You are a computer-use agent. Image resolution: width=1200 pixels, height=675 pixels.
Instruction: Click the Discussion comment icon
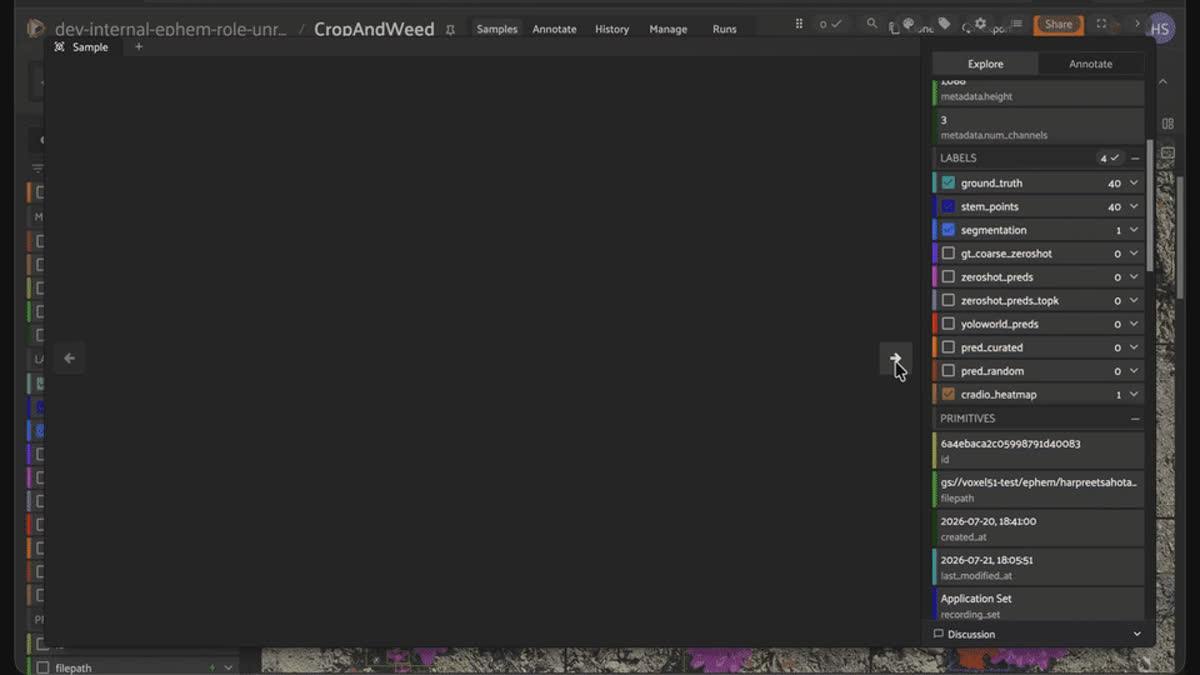(938, 634)
